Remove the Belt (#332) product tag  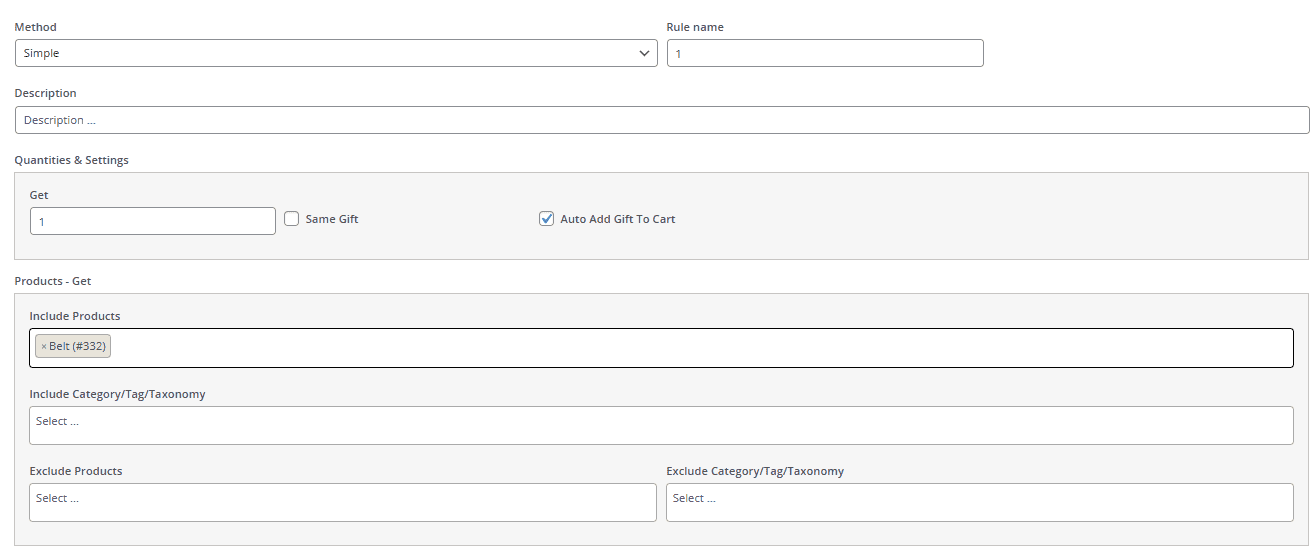click(43, 347)
